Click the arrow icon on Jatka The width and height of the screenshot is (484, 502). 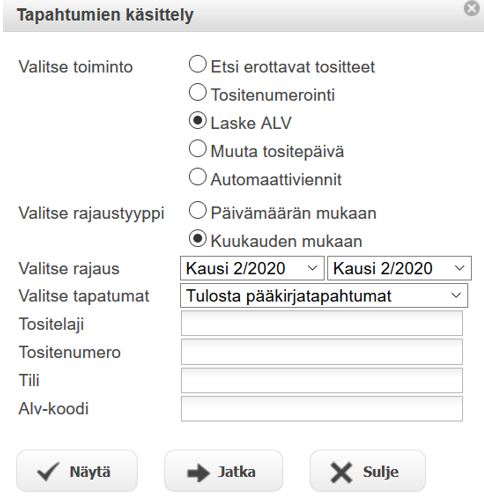point(198,473)
